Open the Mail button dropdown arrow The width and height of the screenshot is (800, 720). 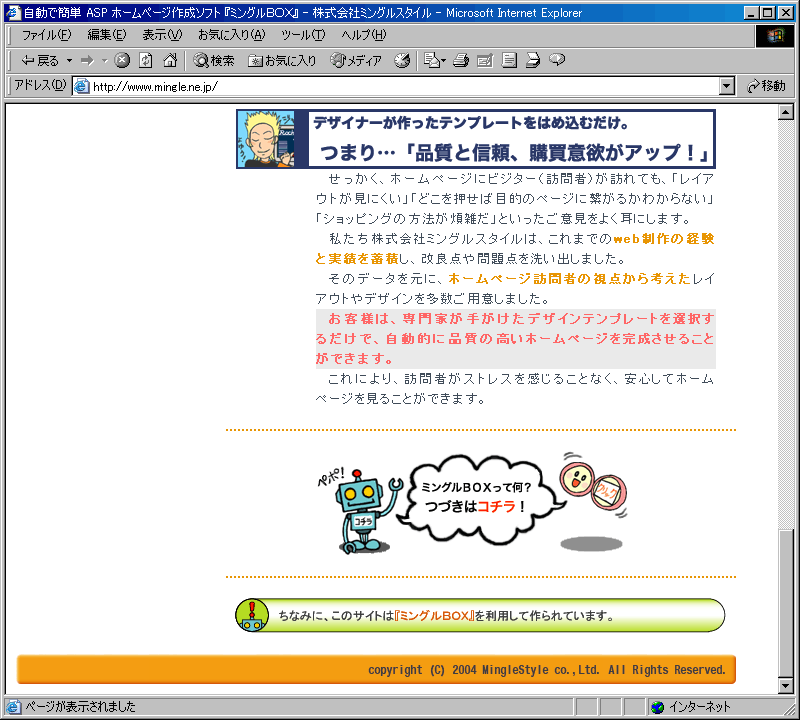pos(443,61)
